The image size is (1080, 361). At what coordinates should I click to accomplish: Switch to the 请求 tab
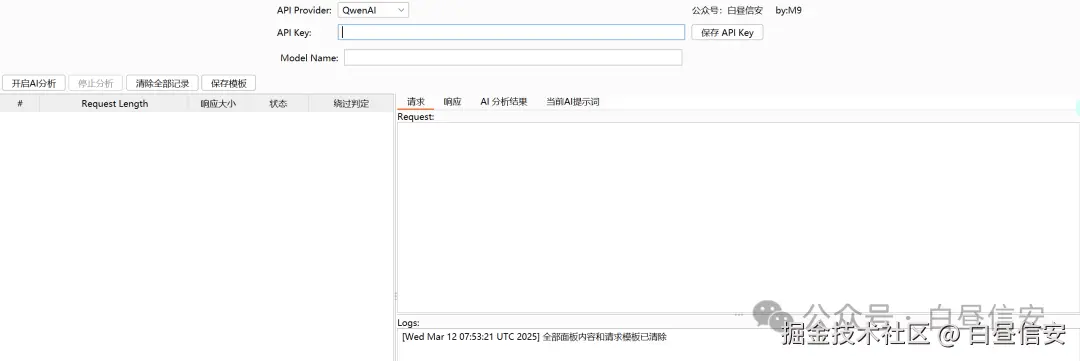[x=416, y=102]
